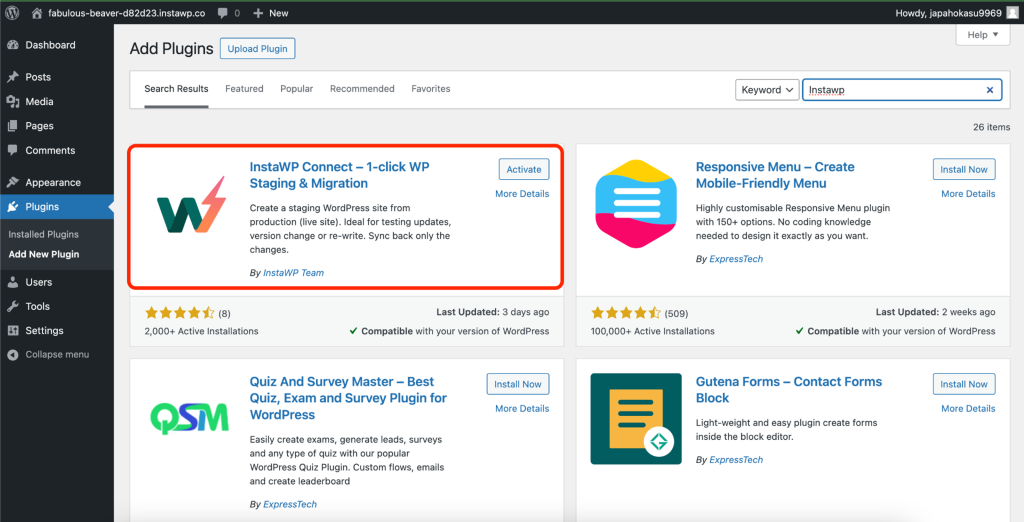This screenshot has width=1024, height=522.
Task: Open the Keyword search type dropdown
Action: [767, 90]
